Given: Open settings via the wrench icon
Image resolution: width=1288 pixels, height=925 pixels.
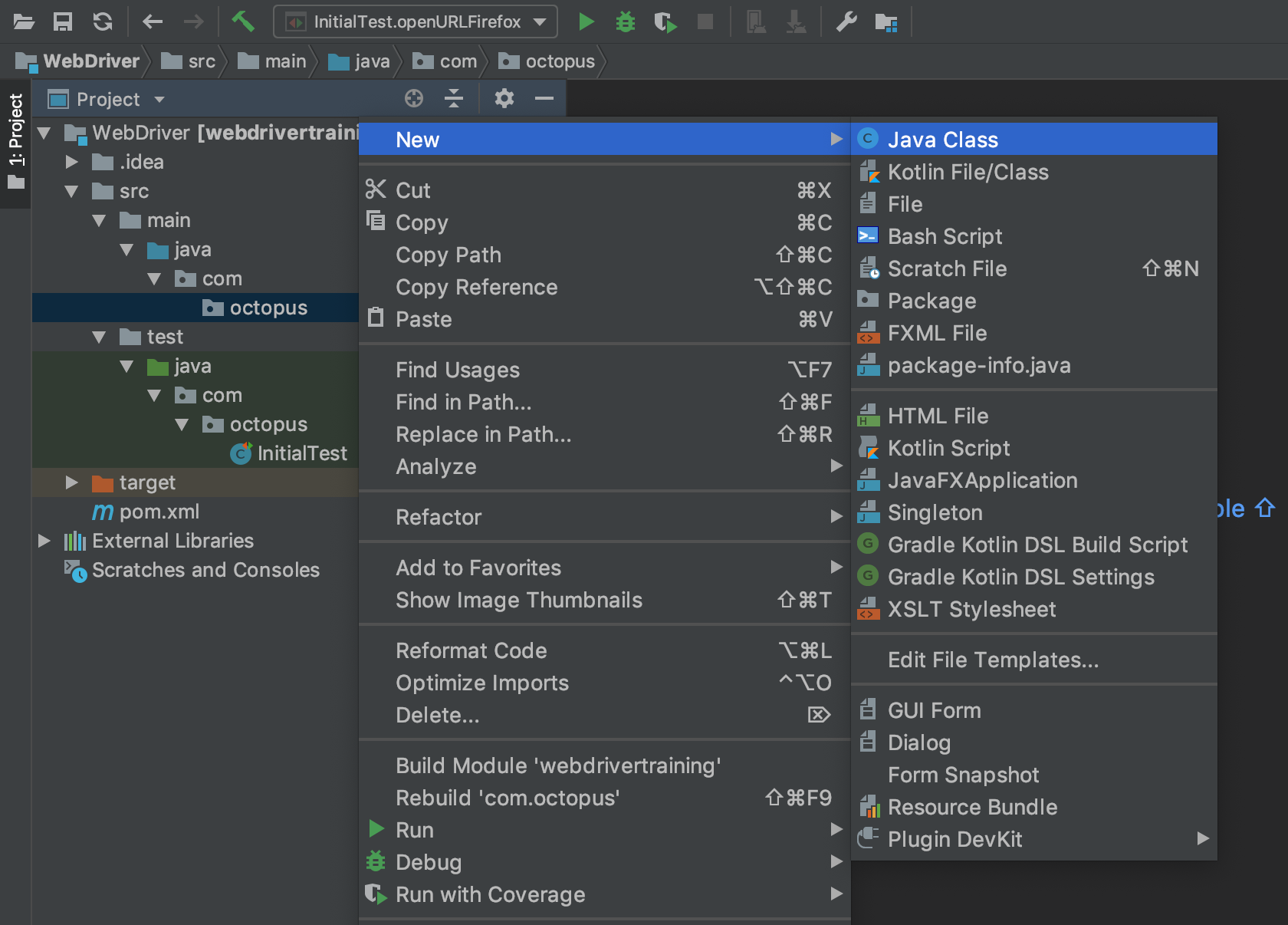Looking at the screenshot, I should tap(846, 21).
